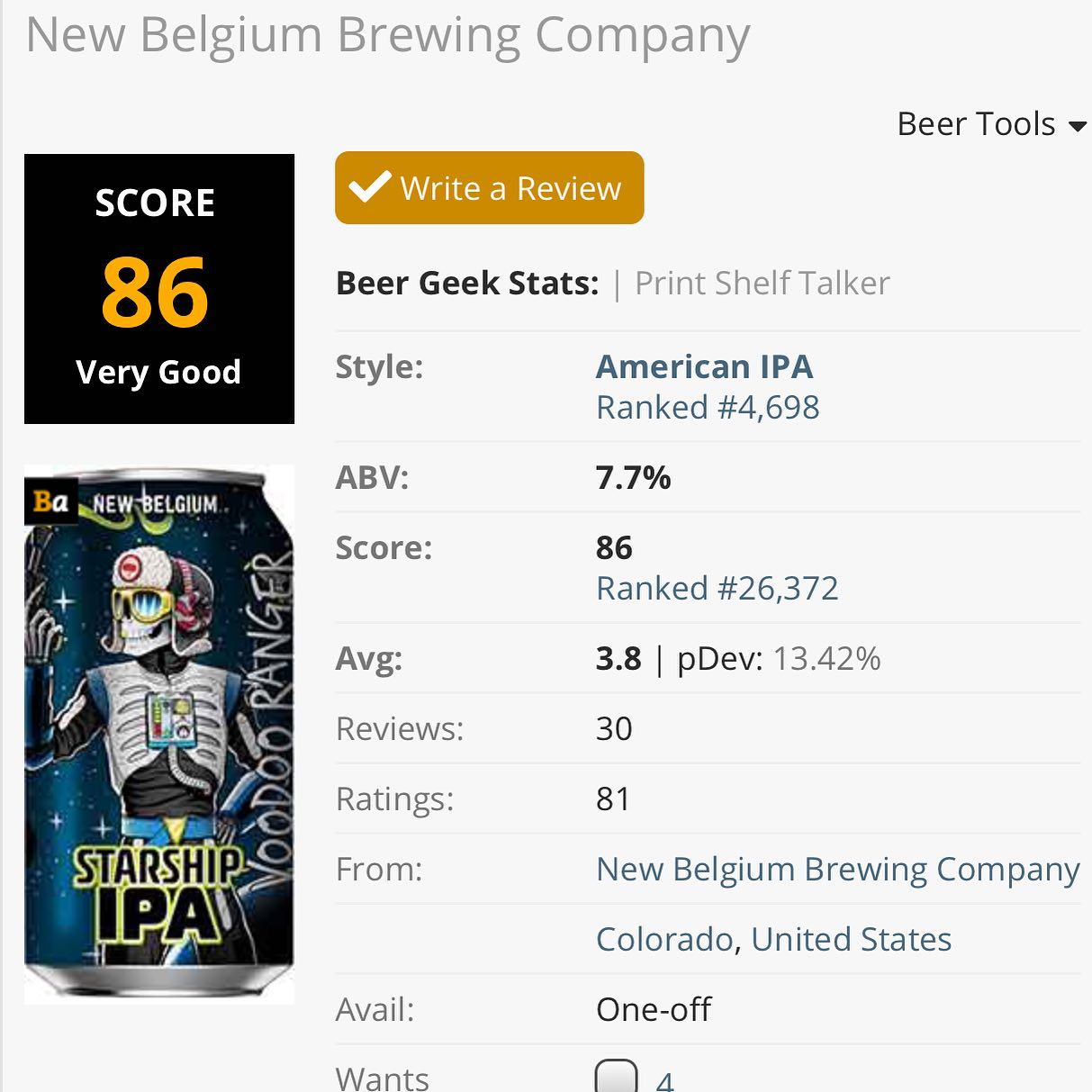Toggle the Wants checkbox
Image resolution: width=1092 pixels, height=1092 pixels.
pos(617,1077)
